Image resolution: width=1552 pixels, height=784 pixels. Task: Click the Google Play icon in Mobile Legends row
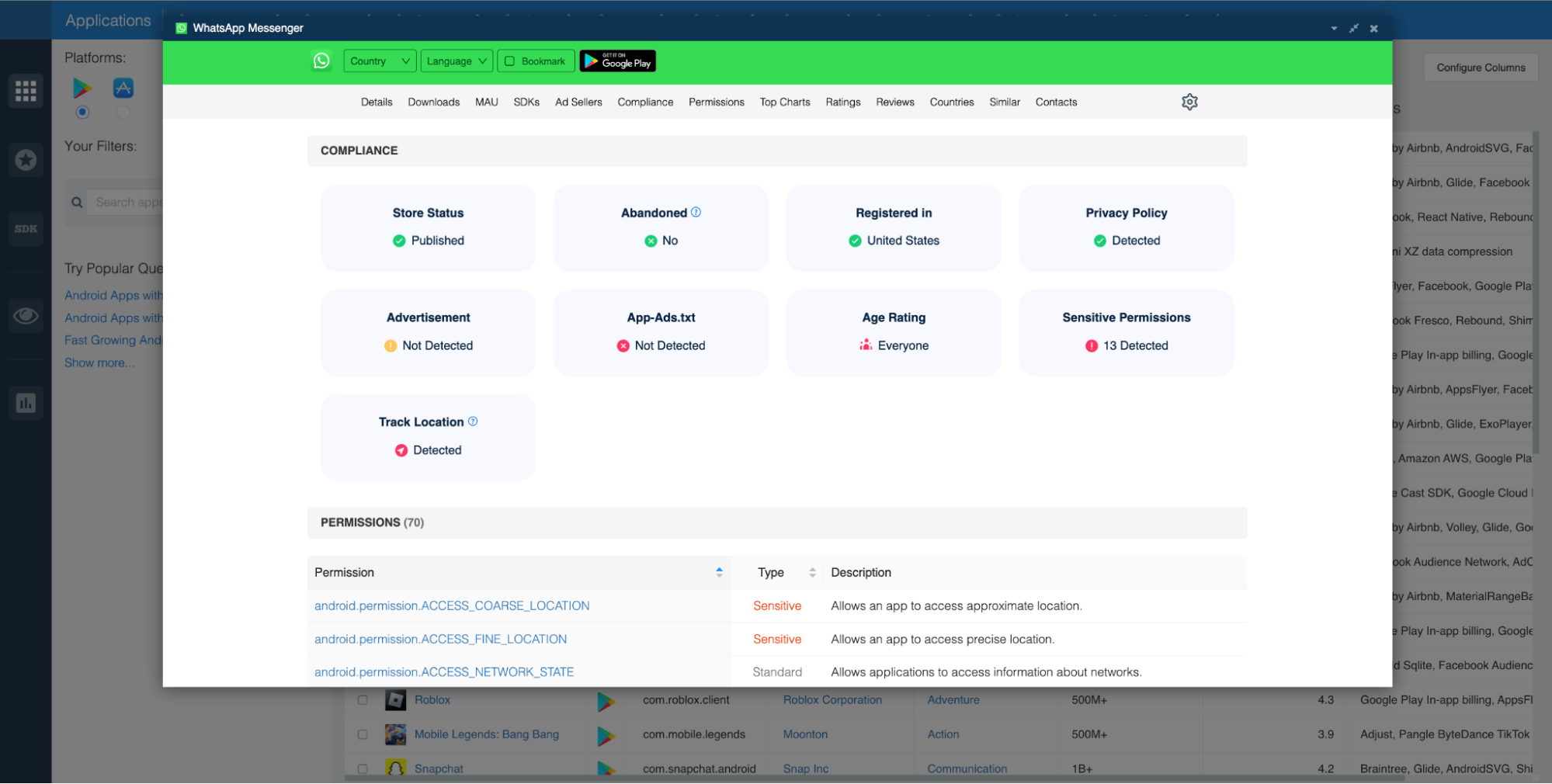606,735
